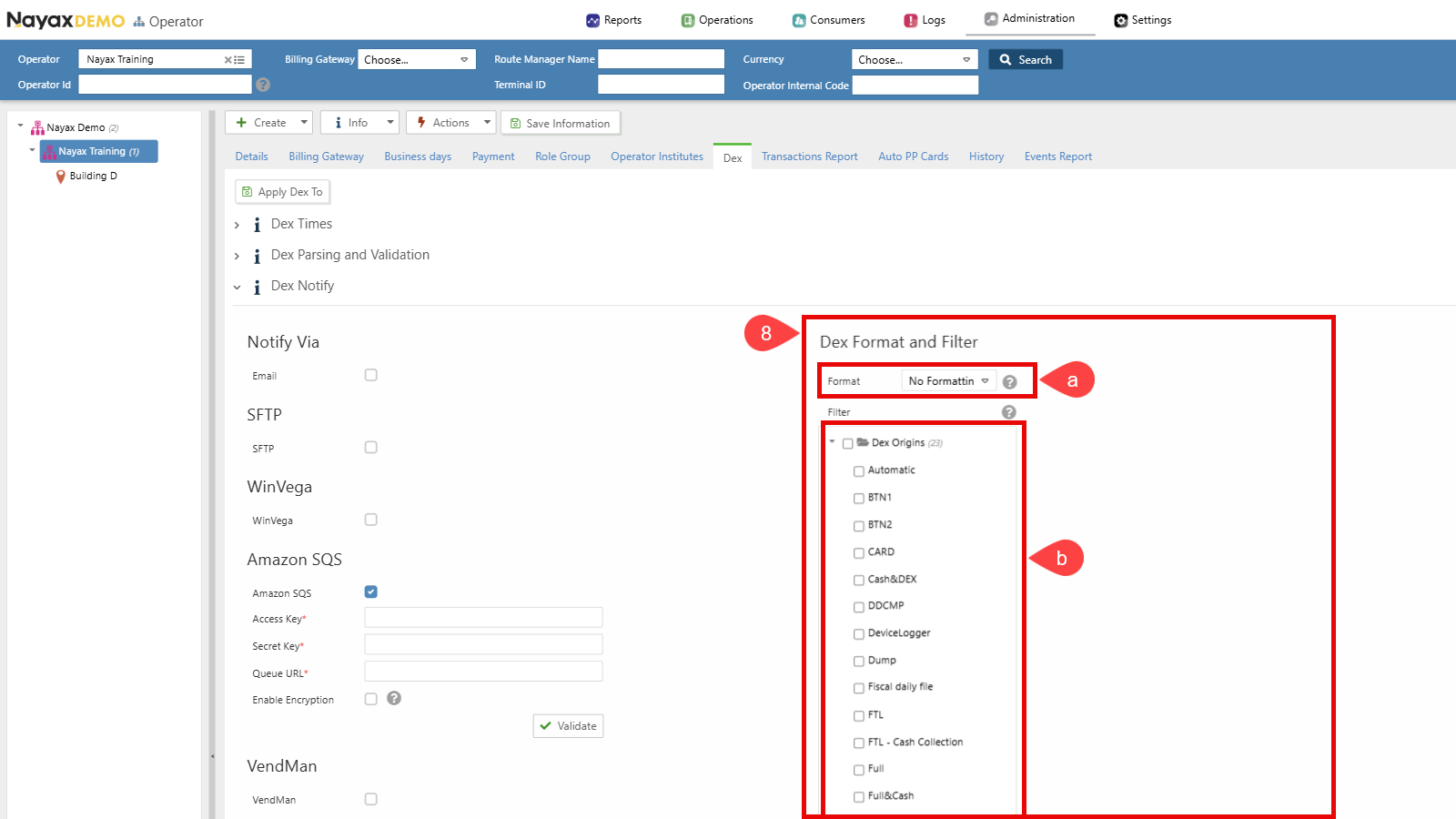Select Building D location in tree
The height and width of the screenshot is (819, 1456).
click(x=93, y=176)
